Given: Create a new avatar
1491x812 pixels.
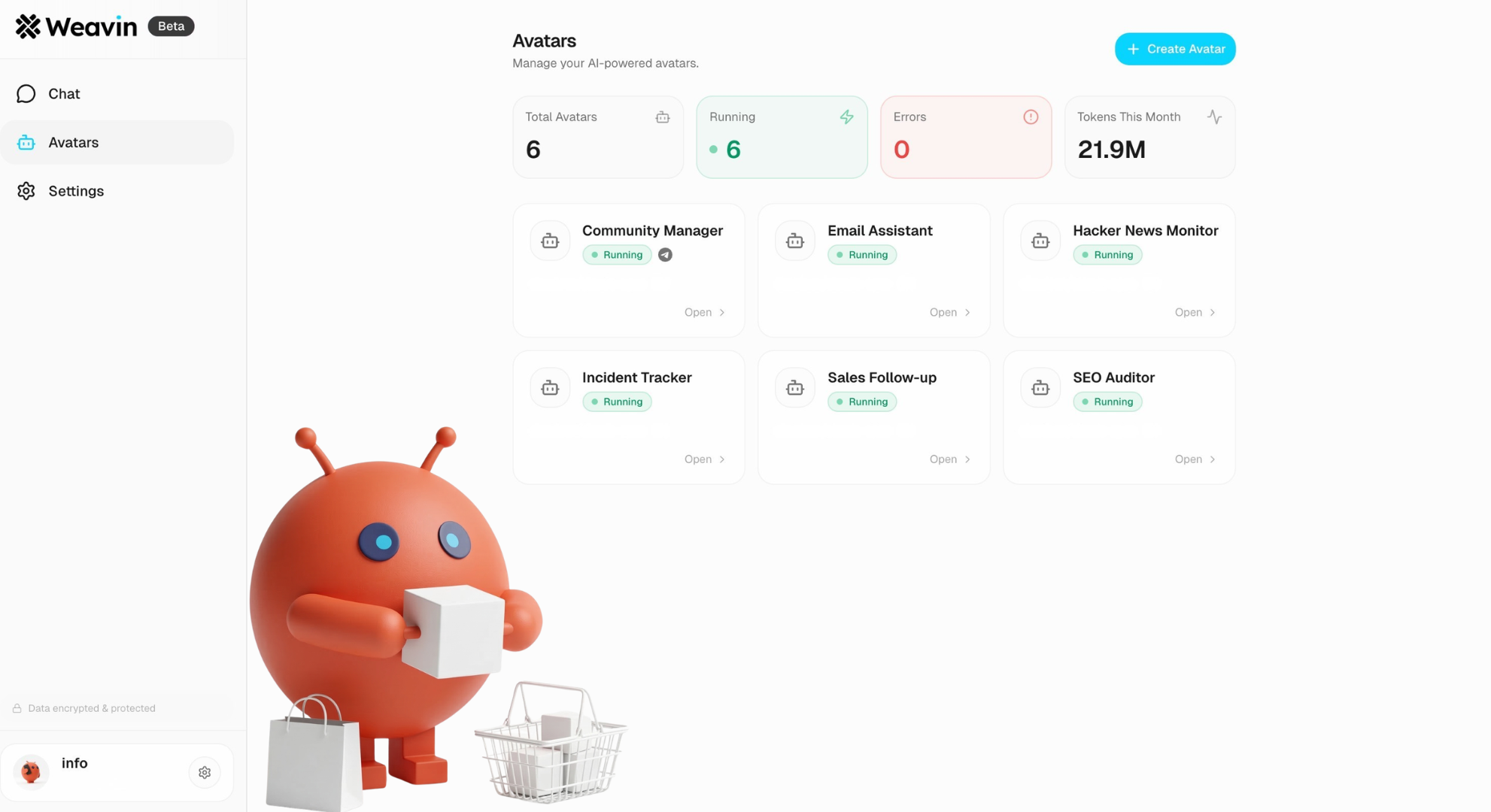Looking at the screenshot, I should coord(1175,49).
